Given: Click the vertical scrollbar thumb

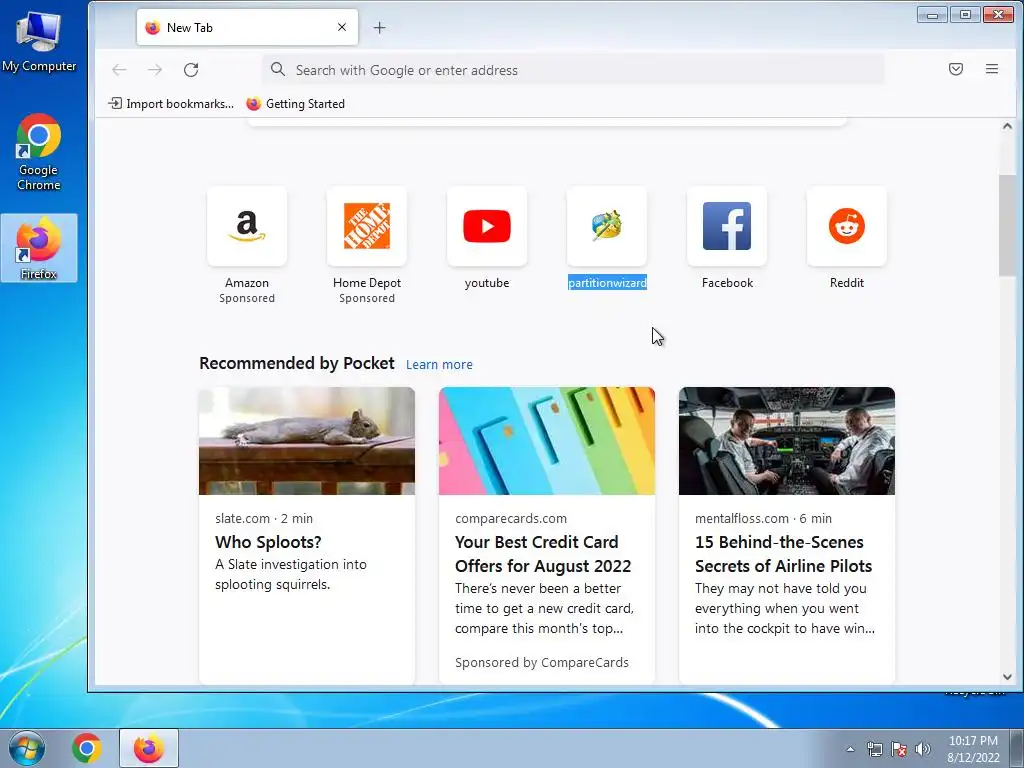Looking at the screenshot, I should [x=1007, y=225].
